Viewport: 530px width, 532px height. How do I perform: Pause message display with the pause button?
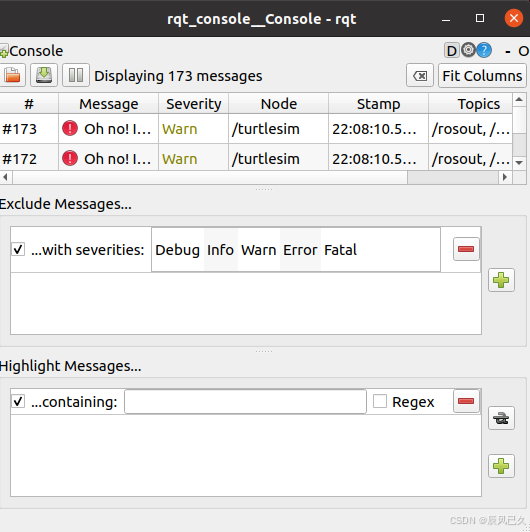click(76, 75)
